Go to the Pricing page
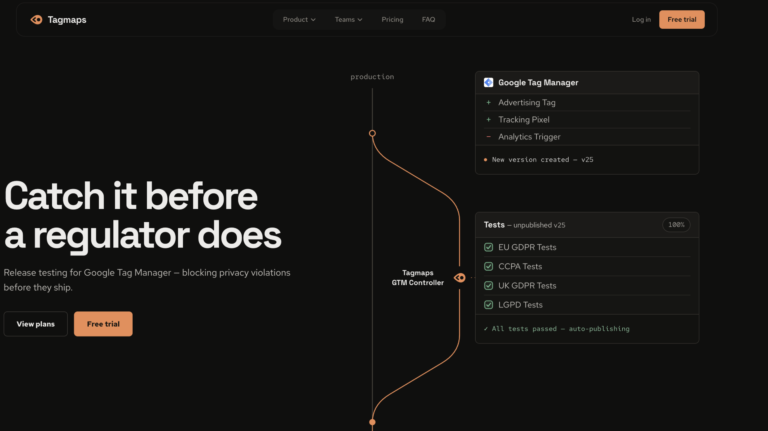 pos(392,20)
